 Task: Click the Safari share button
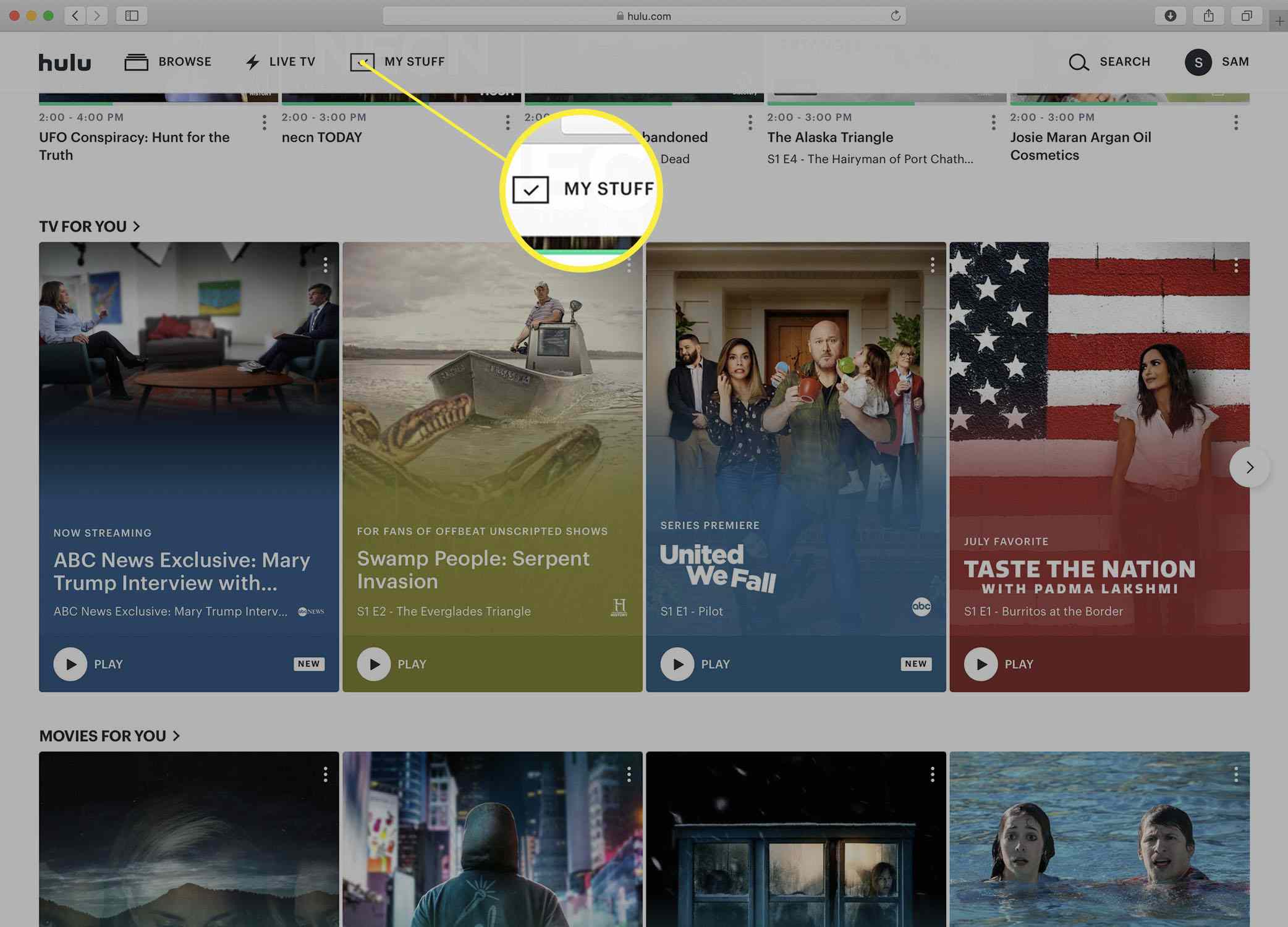coord(1208,15)
